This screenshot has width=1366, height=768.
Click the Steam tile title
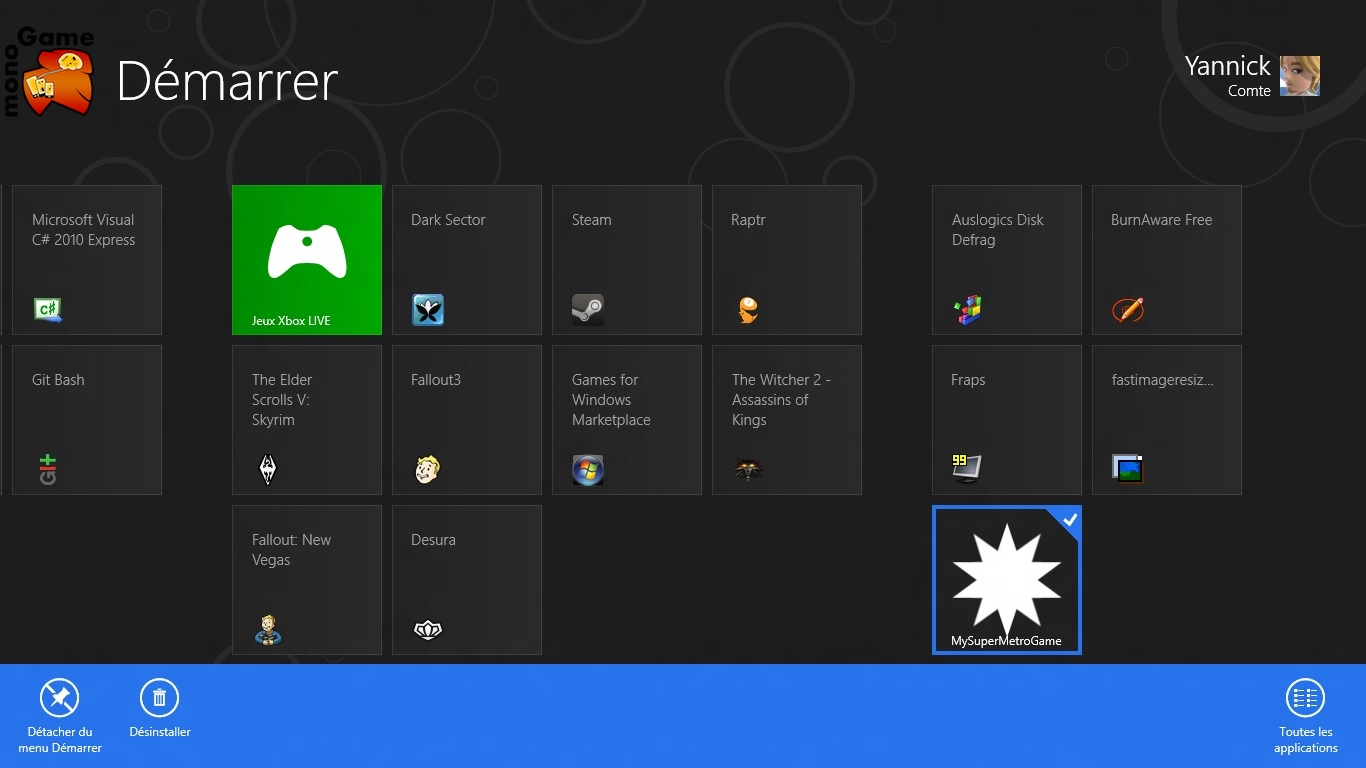591,220
